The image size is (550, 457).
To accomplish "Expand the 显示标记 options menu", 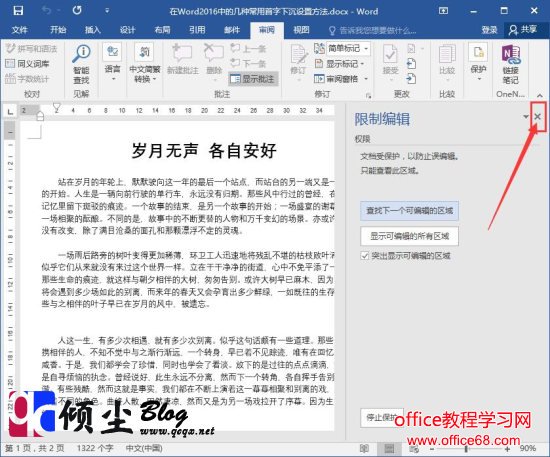I will coord(340,64).
